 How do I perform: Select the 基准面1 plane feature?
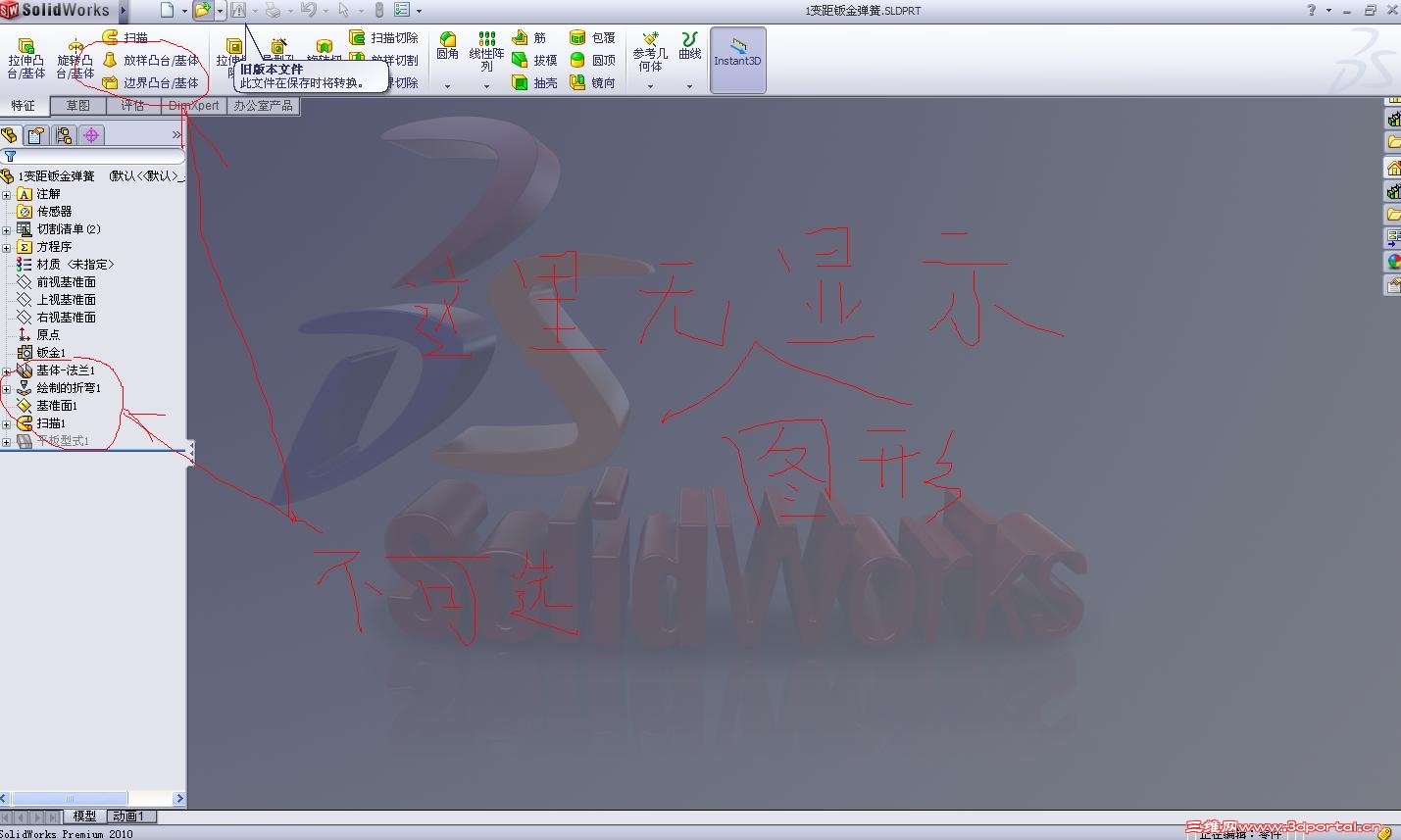coord(48,406)
